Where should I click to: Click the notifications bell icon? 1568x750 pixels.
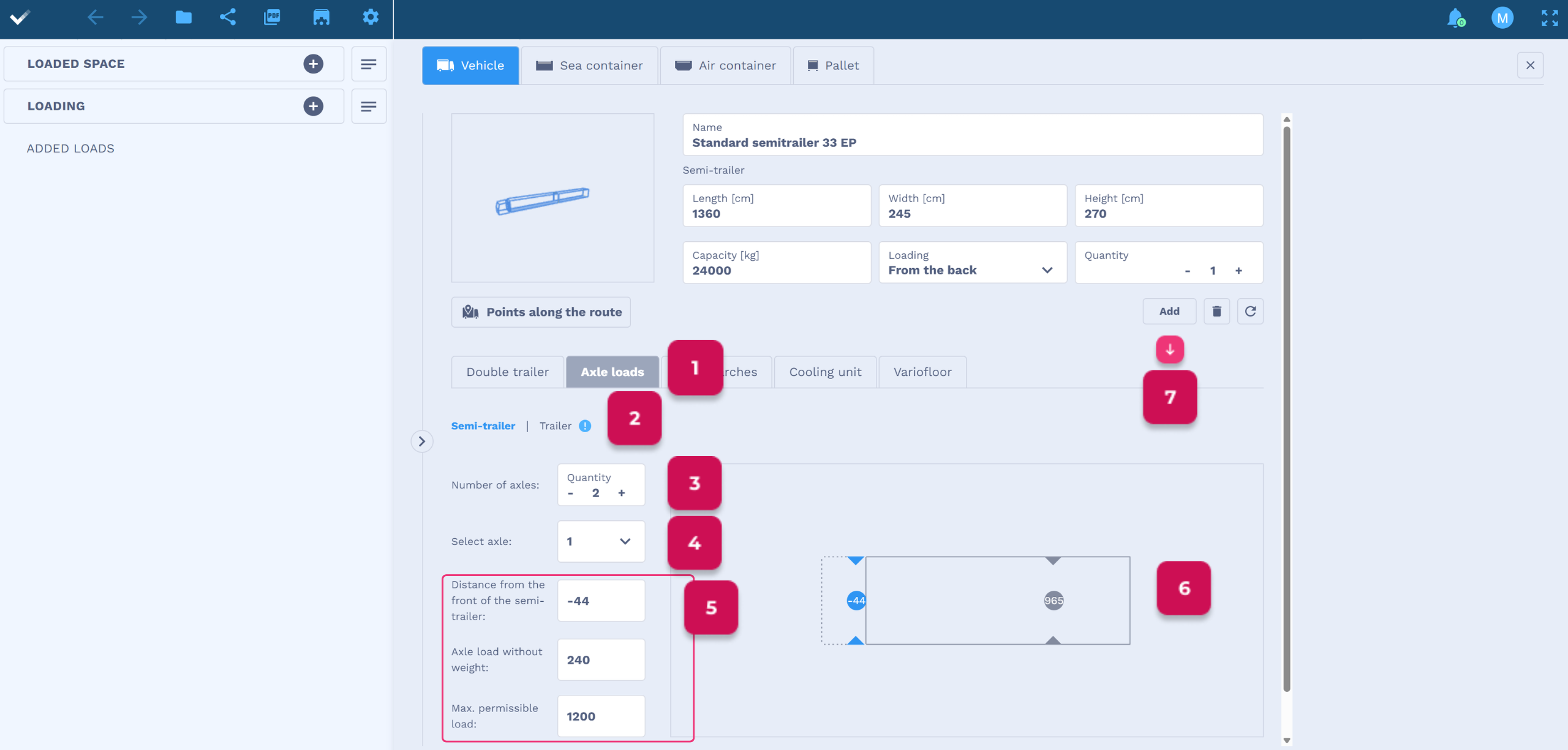pyautogui.click(x=1455, y=18)
